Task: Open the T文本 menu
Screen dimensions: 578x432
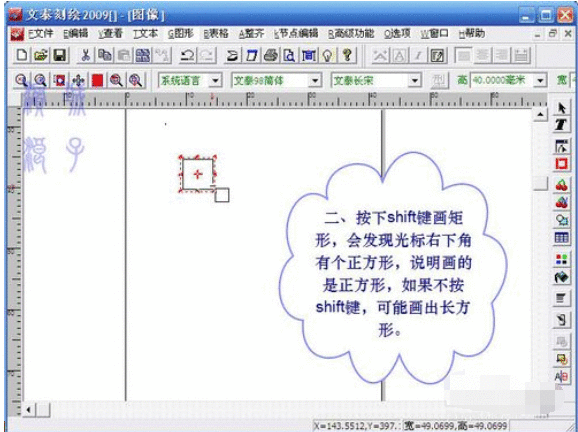Action: (x=145, y=34)
